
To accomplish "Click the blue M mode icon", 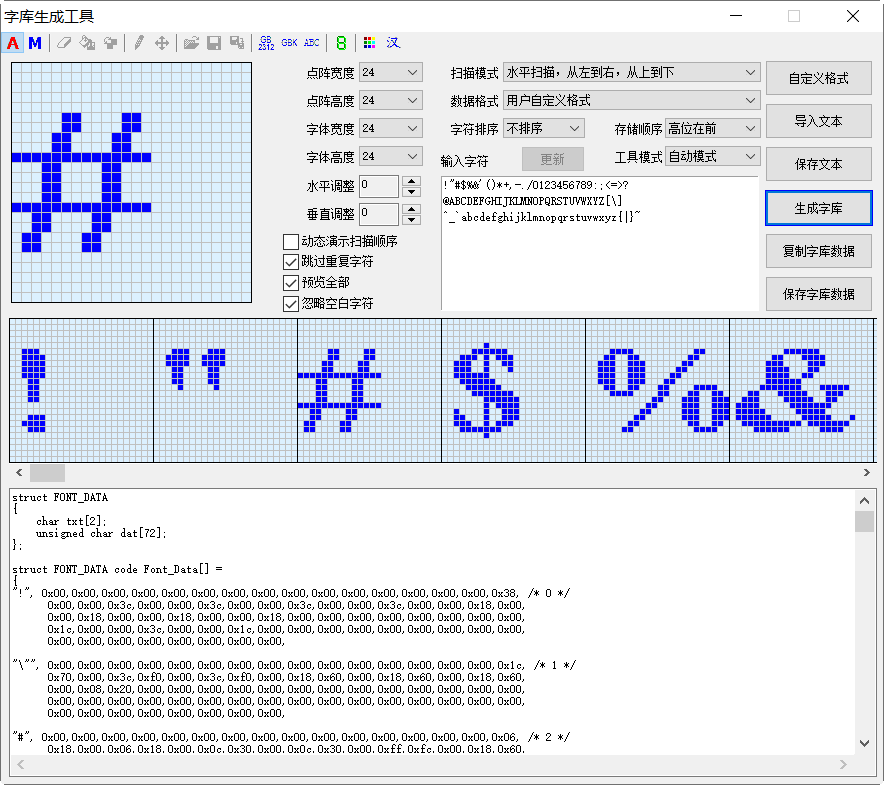I will click(x=35, y=43).
